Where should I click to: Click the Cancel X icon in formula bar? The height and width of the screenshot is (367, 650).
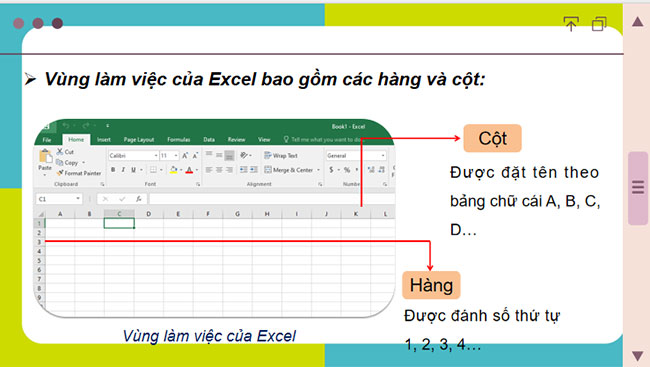click(x=105, y=199)
